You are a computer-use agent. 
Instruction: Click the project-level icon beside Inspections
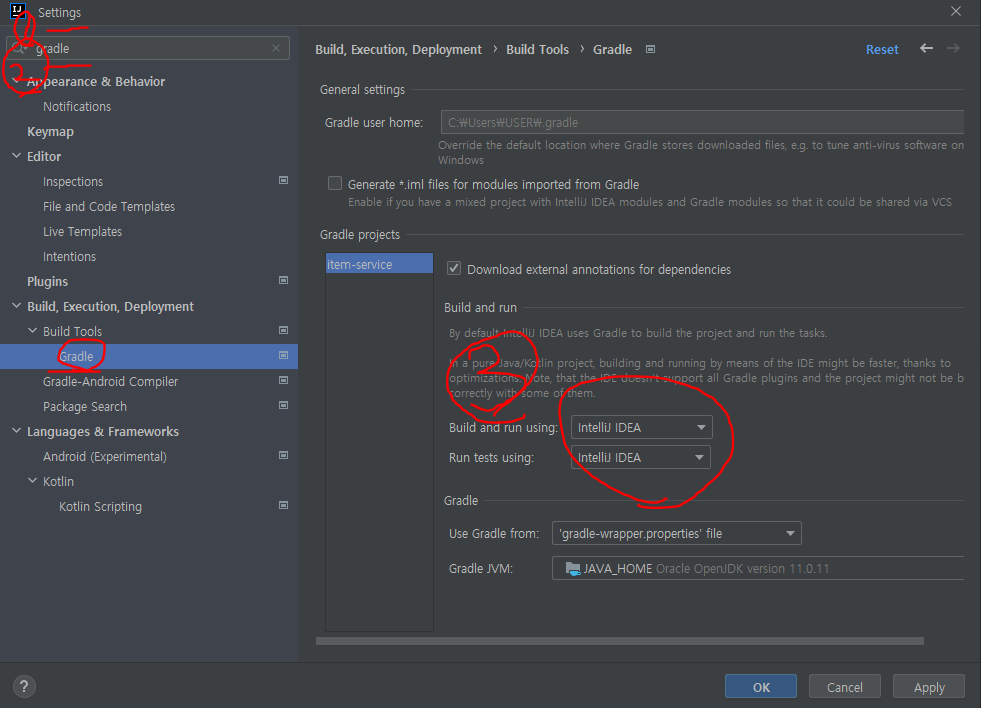click(283, 181)
